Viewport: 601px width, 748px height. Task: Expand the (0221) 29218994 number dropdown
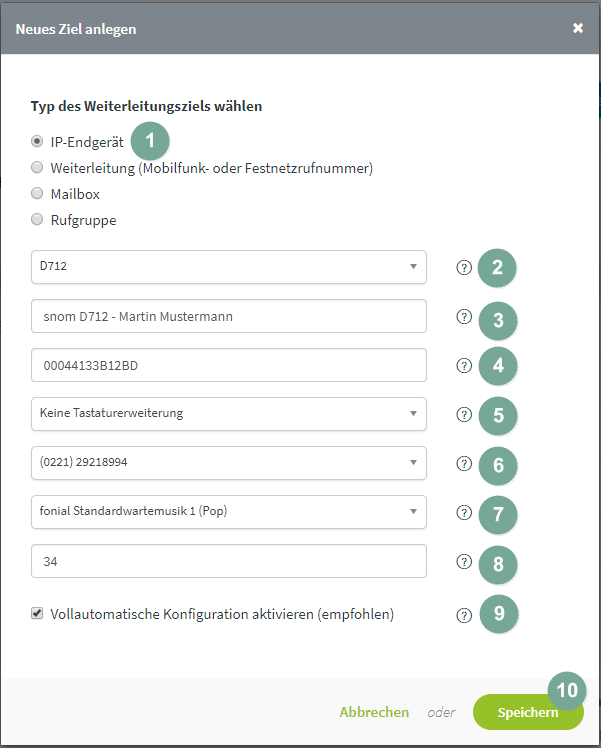(x=228, y=463)
